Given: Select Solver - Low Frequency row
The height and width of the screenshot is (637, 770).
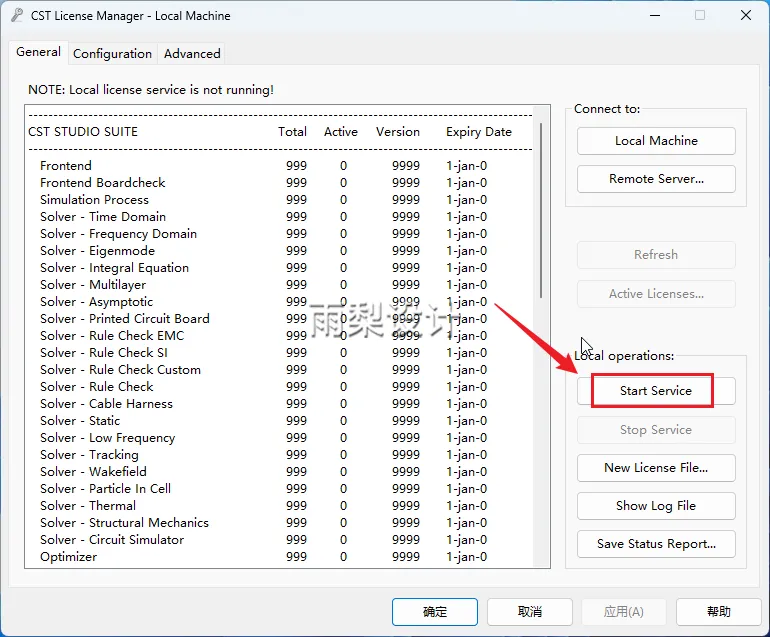Looking at the screenshot, I should [263, 438].
